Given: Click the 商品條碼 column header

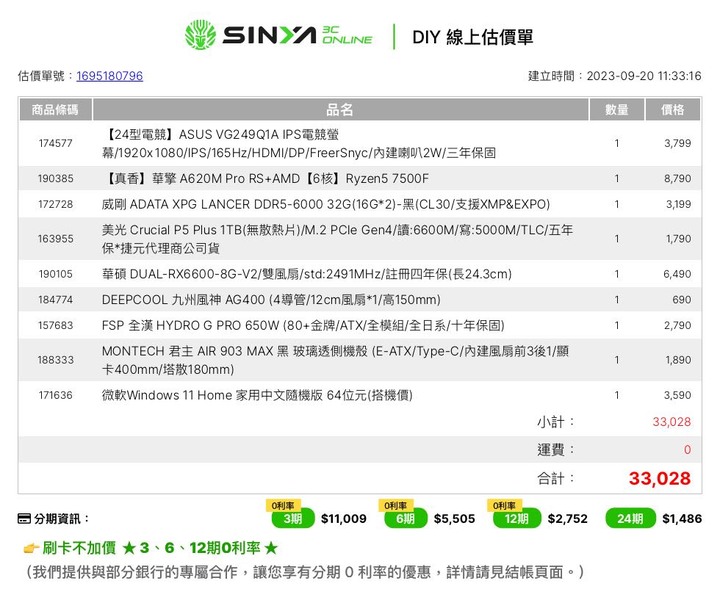Looking at the screenshot, I should 55,110.
